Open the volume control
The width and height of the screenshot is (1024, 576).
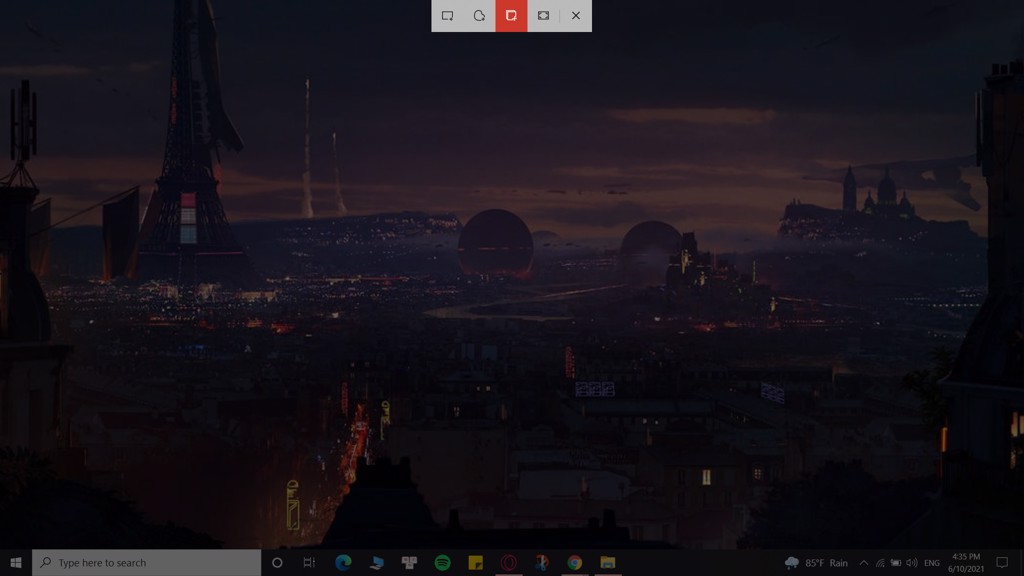click(912, 562)
